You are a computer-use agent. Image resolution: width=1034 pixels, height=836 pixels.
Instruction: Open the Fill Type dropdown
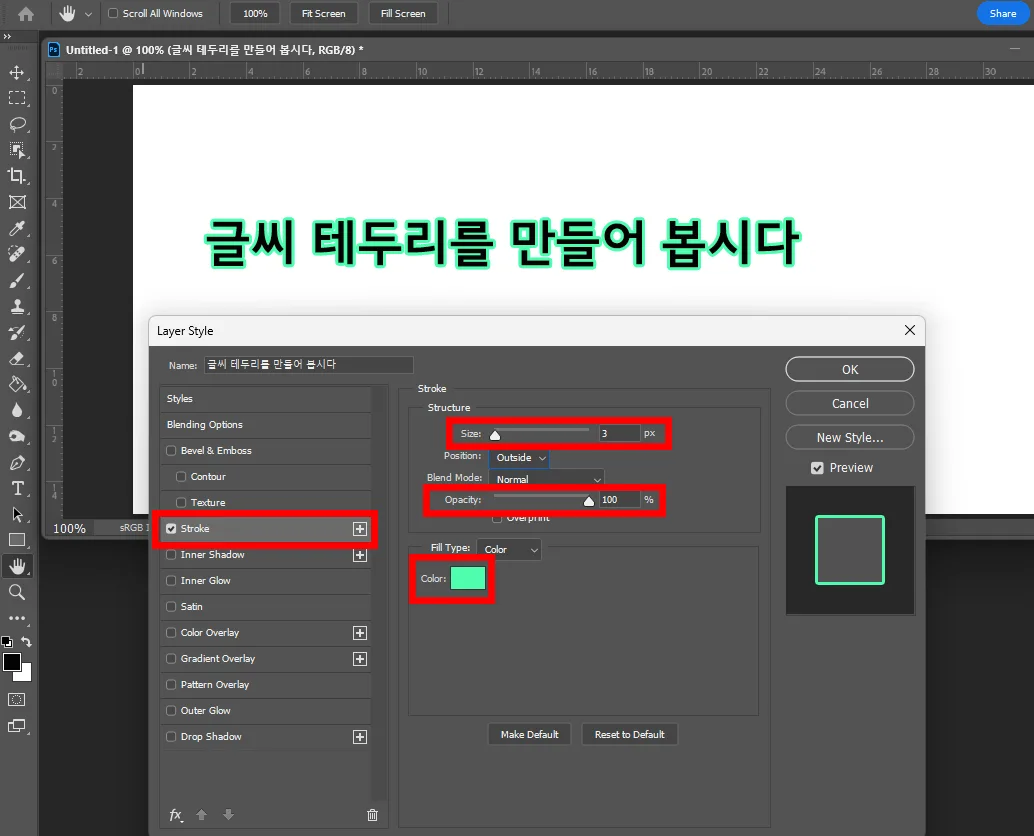tap(509, 549)
